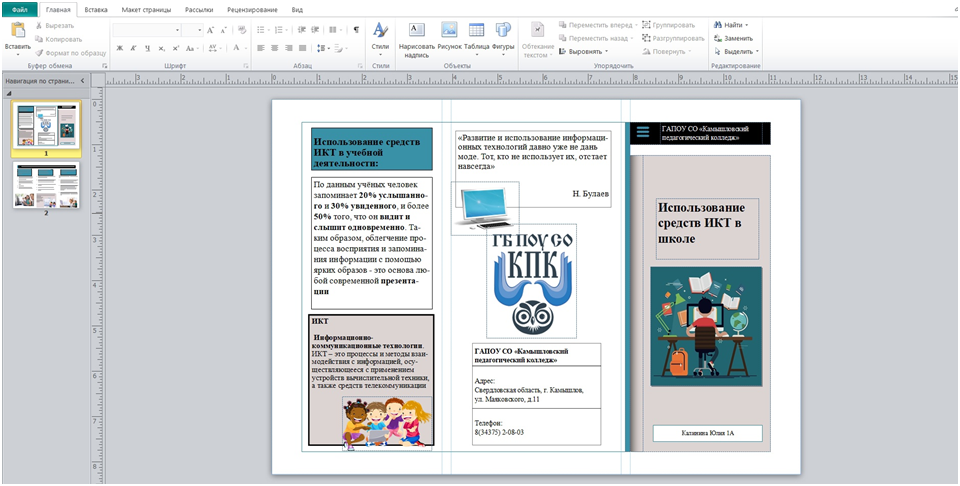Click the clear formatting icon

pyautogui.click(x=241, y=29)
